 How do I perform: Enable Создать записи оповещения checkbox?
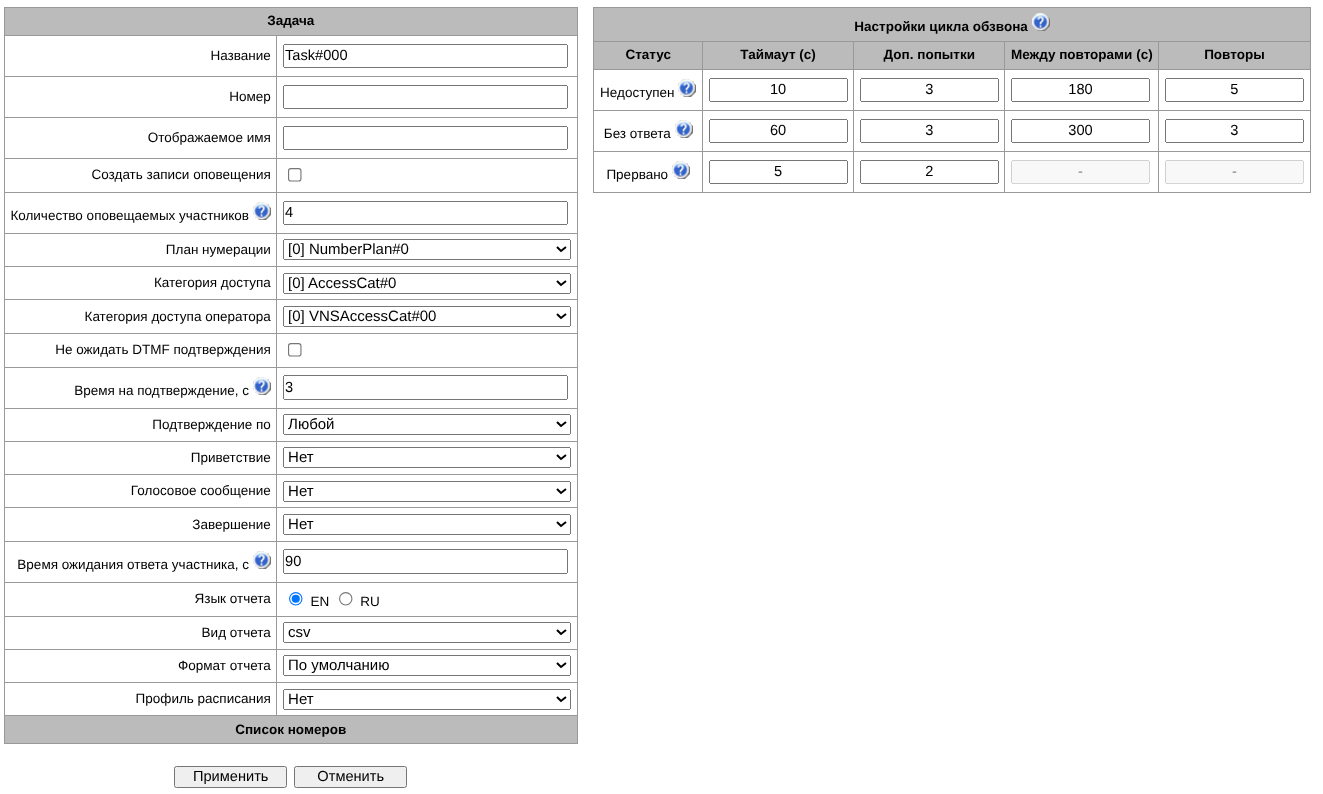point(295,175)
